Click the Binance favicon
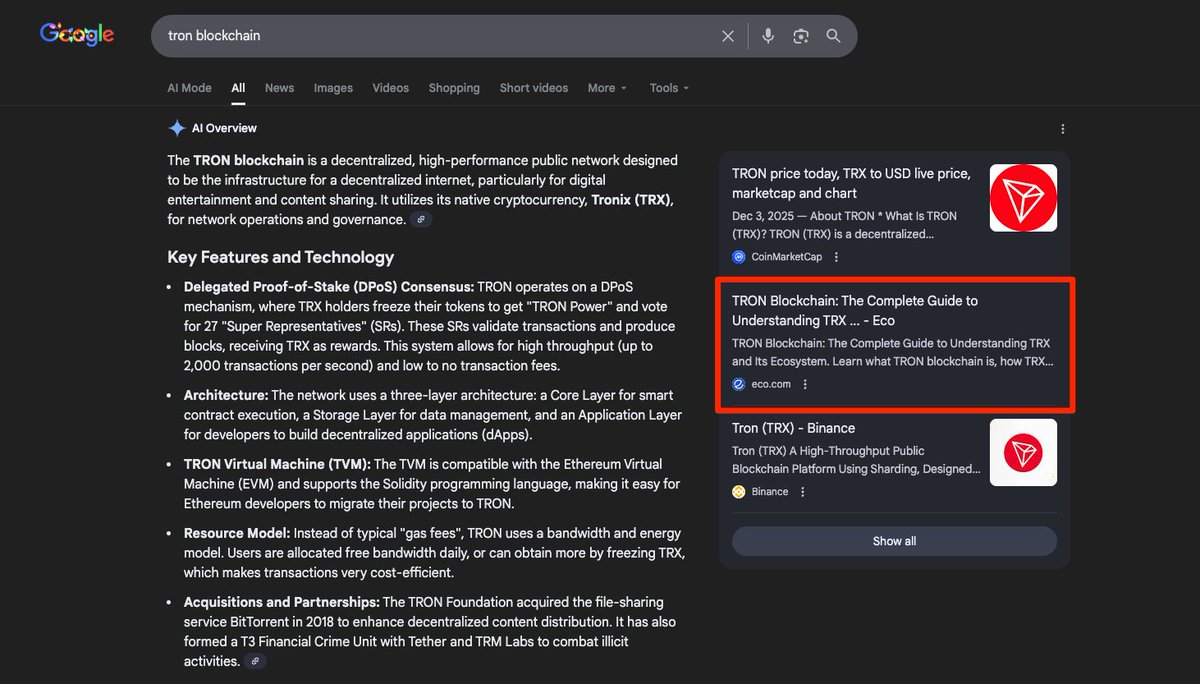 (739, 492)
